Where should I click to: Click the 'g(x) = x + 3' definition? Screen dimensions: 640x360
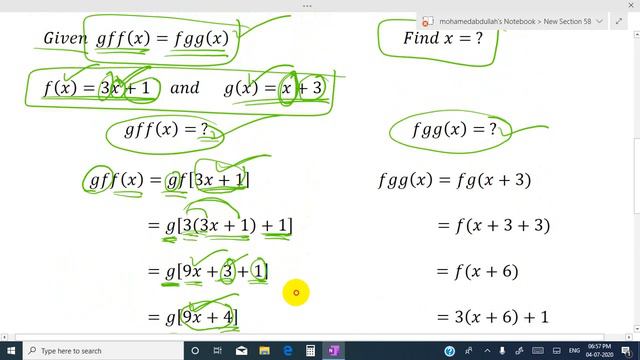[x=273, y=87]
